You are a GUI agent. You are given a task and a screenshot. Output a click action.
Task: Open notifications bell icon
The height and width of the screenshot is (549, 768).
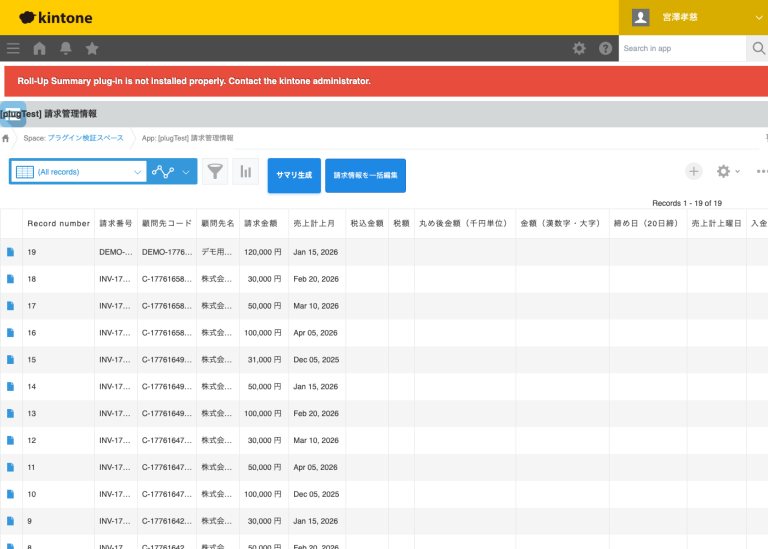(x=66, y=48)
